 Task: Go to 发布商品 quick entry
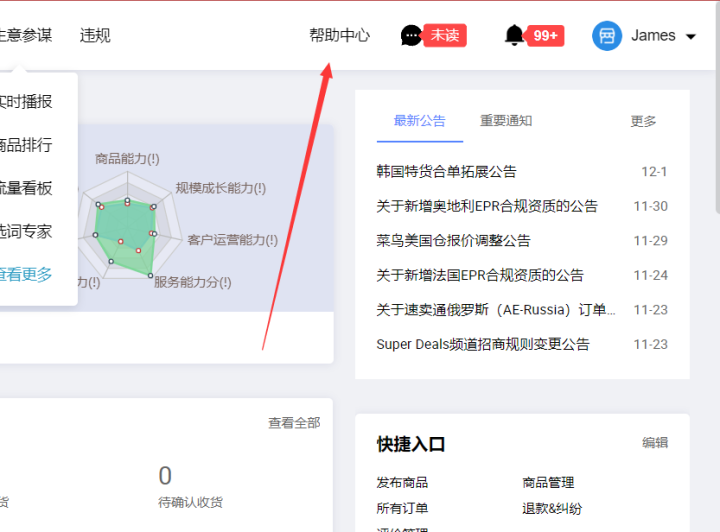point(402,483)
